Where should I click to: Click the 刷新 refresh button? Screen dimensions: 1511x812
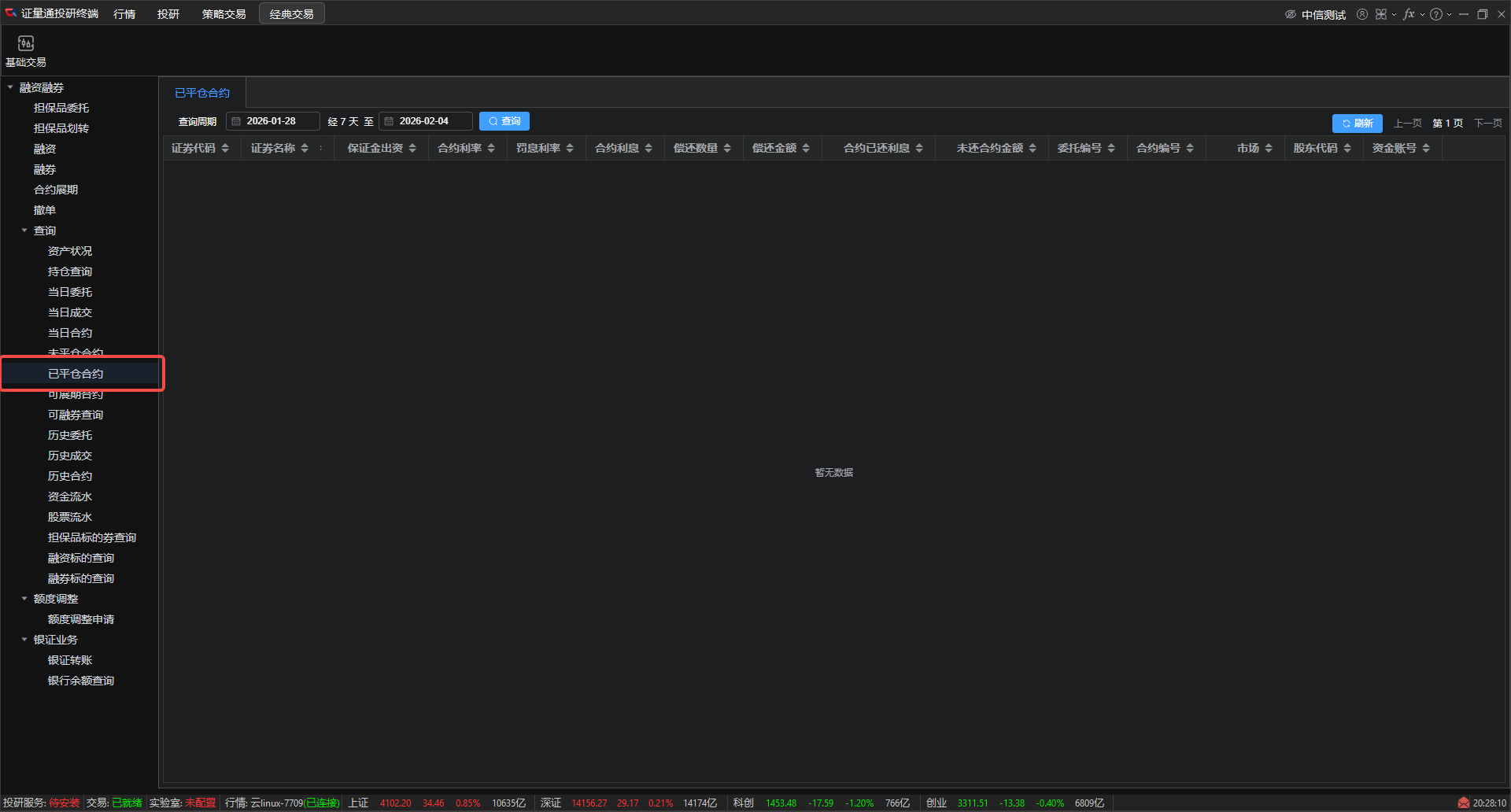1357,123
